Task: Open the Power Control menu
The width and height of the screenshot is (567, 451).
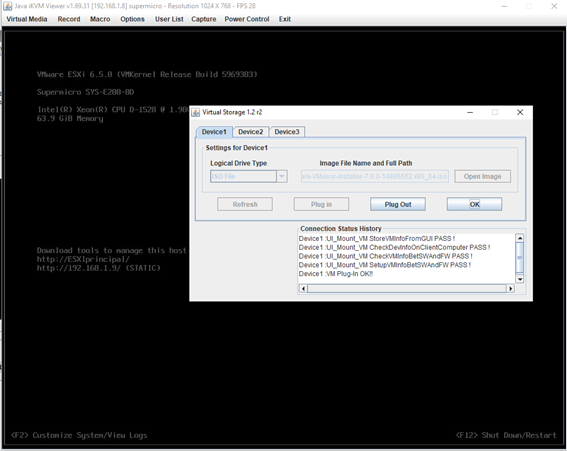Action: (x=247, y=19)
